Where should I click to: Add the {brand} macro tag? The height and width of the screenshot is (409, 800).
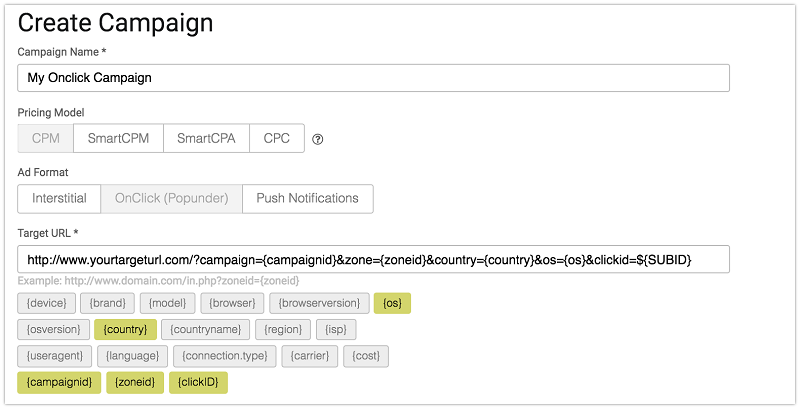click(108, 303)
